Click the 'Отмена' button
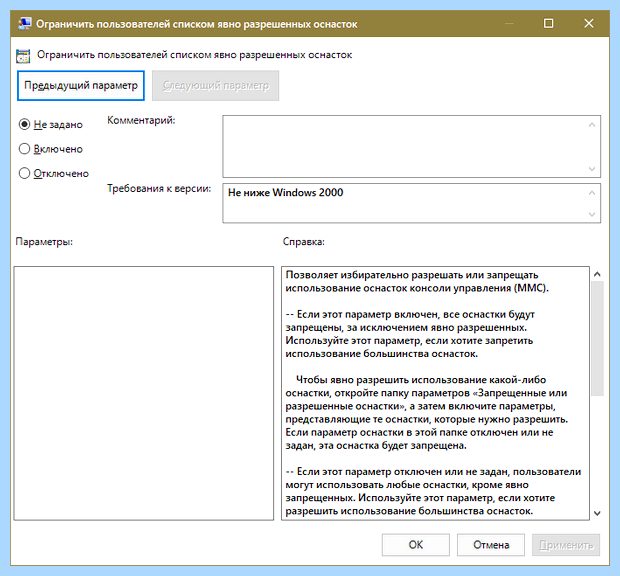Viewport: 620px width, 576px height. tap(491, 545)
